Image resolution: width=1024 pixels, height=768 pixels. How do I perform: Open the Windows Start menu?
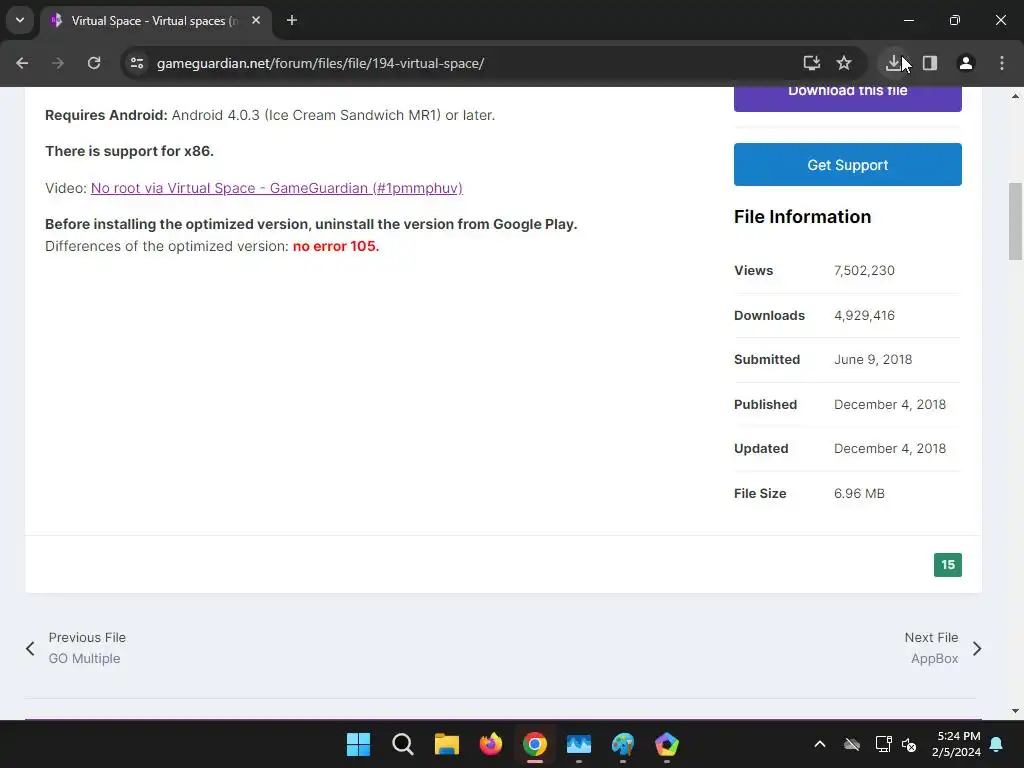[359, 744]
